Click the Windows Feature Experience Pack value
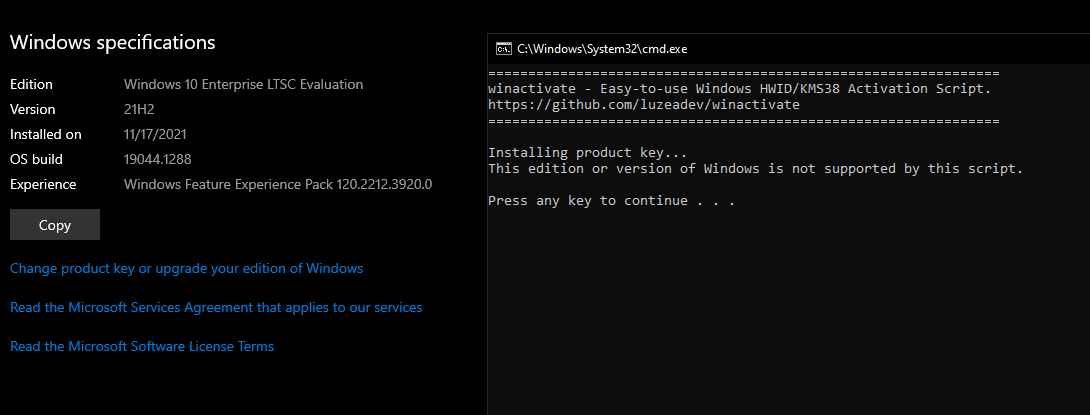Screen dimensions: 1090x415 [277, 184]
